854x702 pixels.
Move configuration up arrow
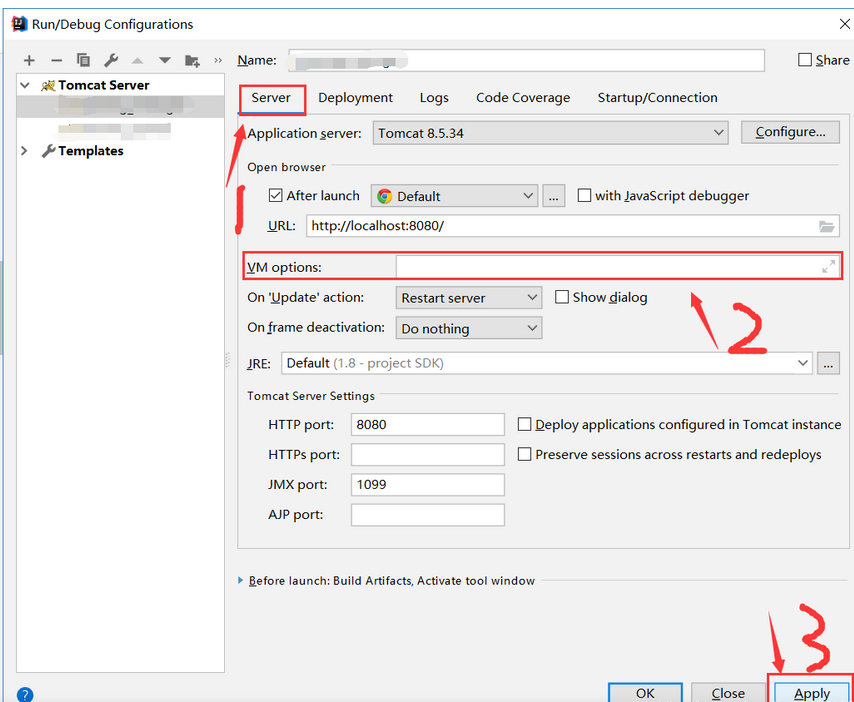[138, 60]
